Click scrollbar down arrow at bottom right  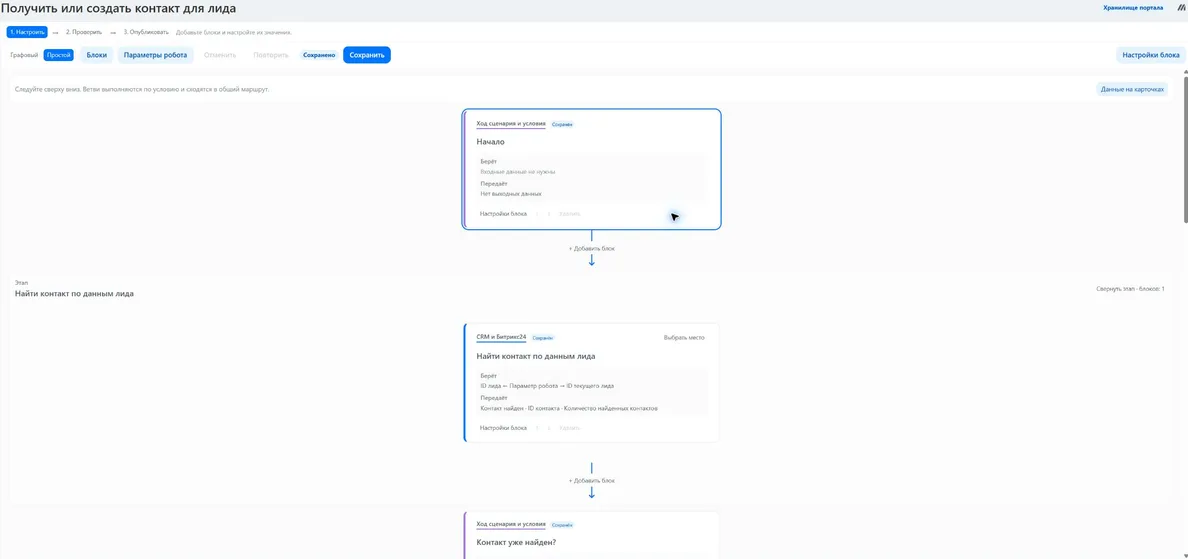1185,554
